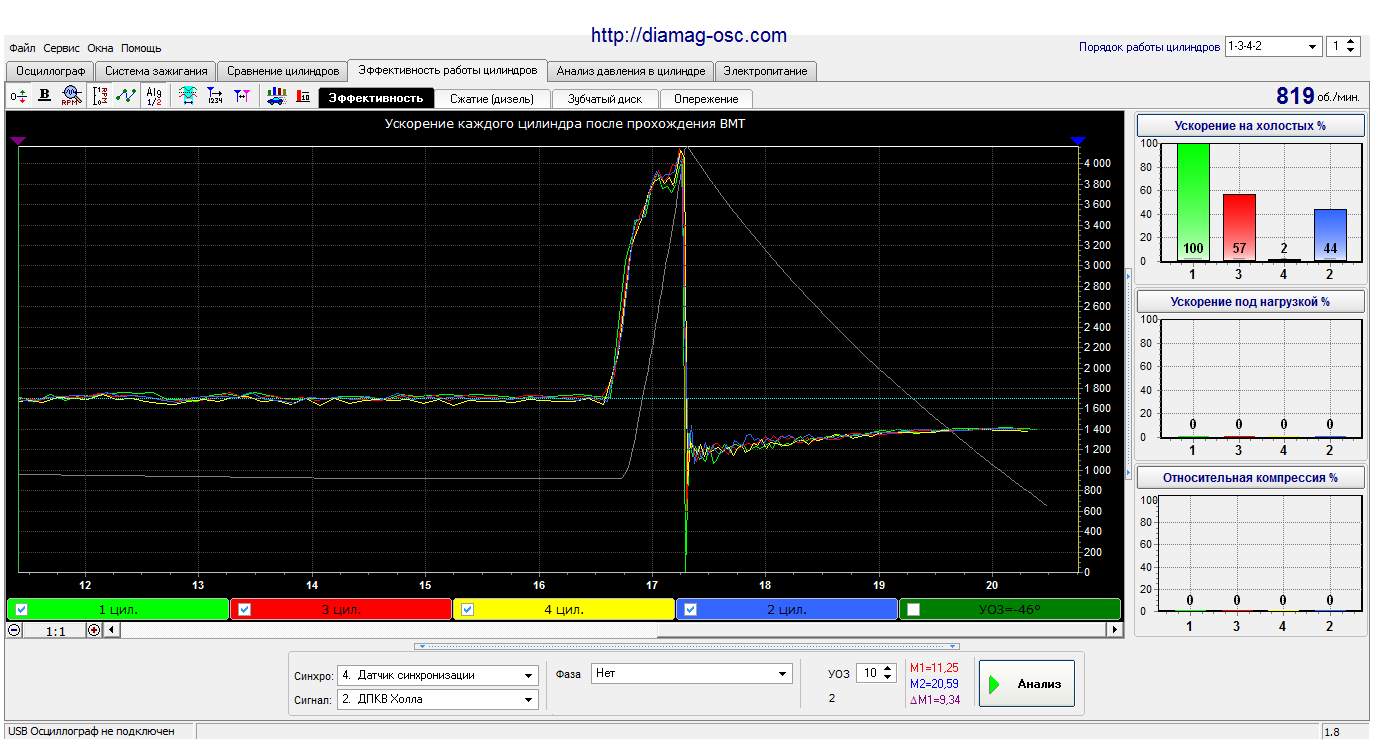
Task: Click the M1=11,25 marker value
Action: click(x=935, y=667)
